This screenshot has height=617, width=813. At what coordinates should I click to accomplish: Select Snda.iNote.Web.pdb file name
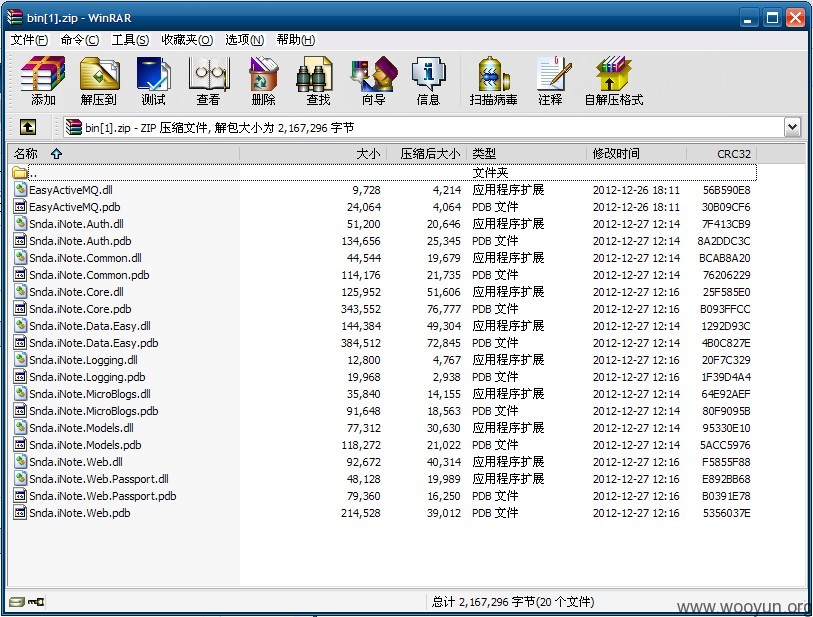click(x=80, y=513)
